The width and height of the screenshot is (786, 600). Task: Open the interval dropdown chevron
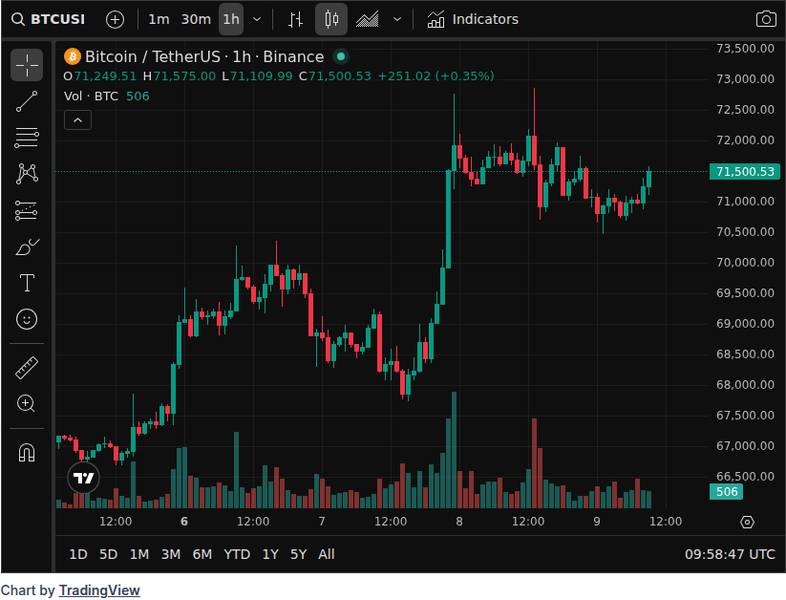click(x=257, y=20)
